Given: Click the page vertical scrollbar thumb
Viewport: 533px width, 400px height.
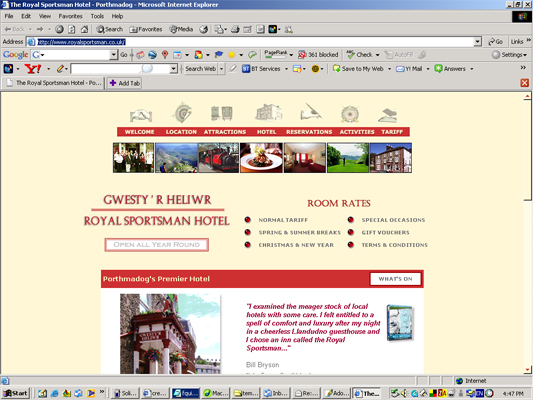Looking at the screenshot, I should pos(527,150).
